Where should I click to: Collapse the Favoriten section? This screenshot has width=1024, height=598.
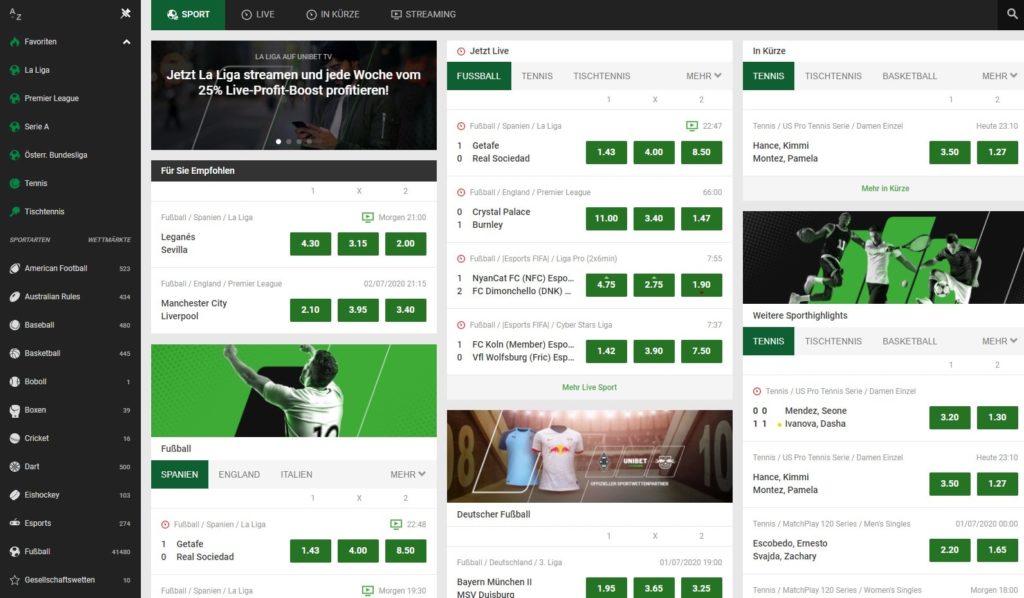[126, 42]
